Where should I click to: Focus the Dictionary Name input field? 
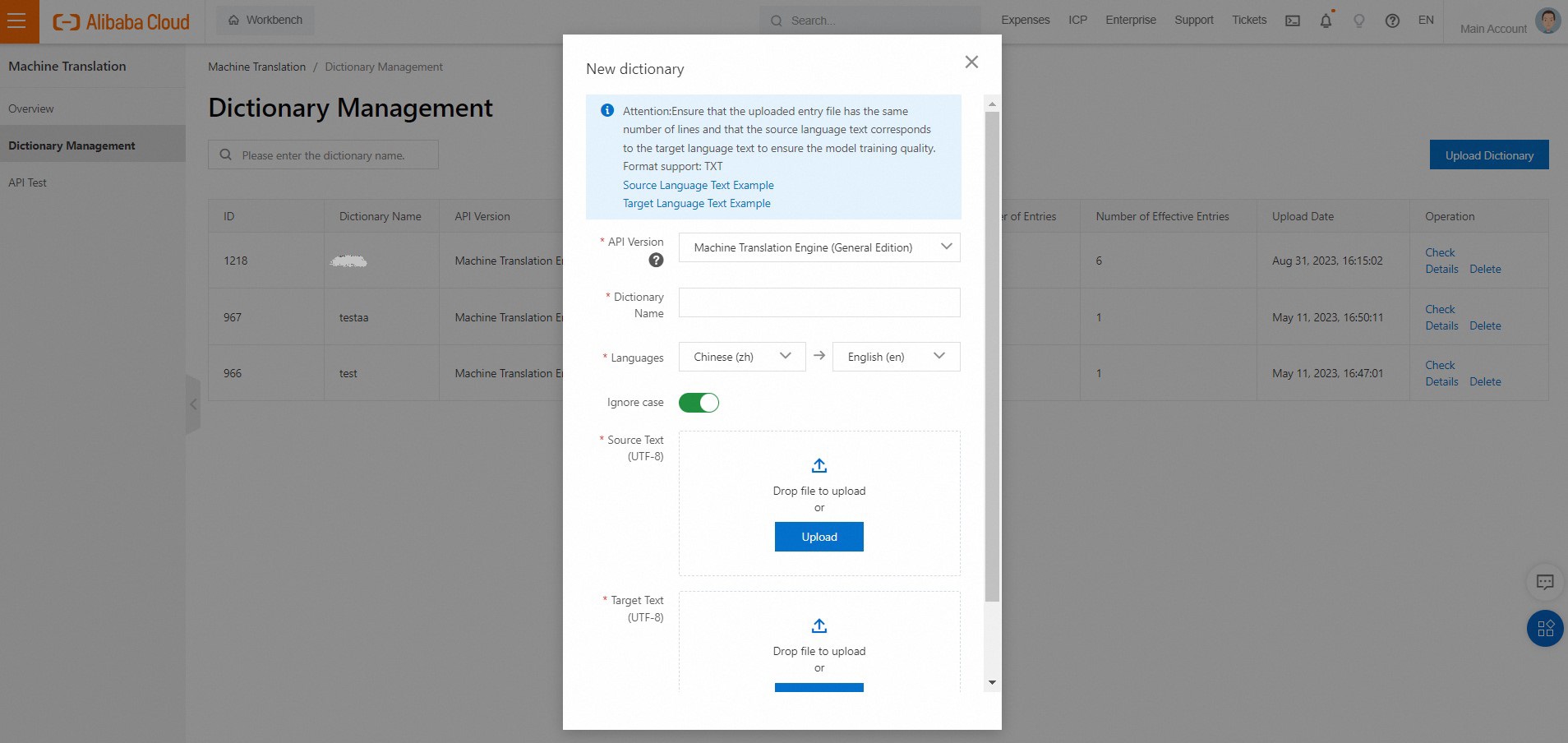click(819, 302)
